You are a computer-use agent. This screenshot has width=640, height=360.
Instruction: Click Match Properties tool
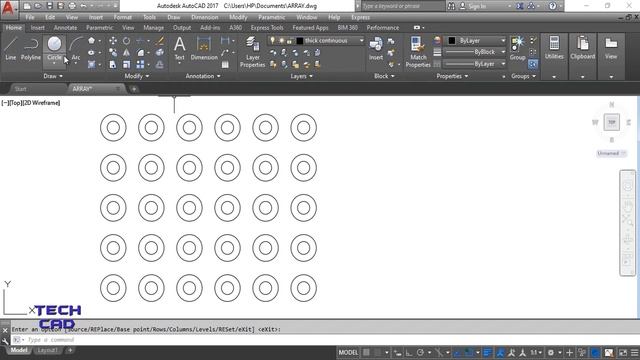[x=418, y=52]
